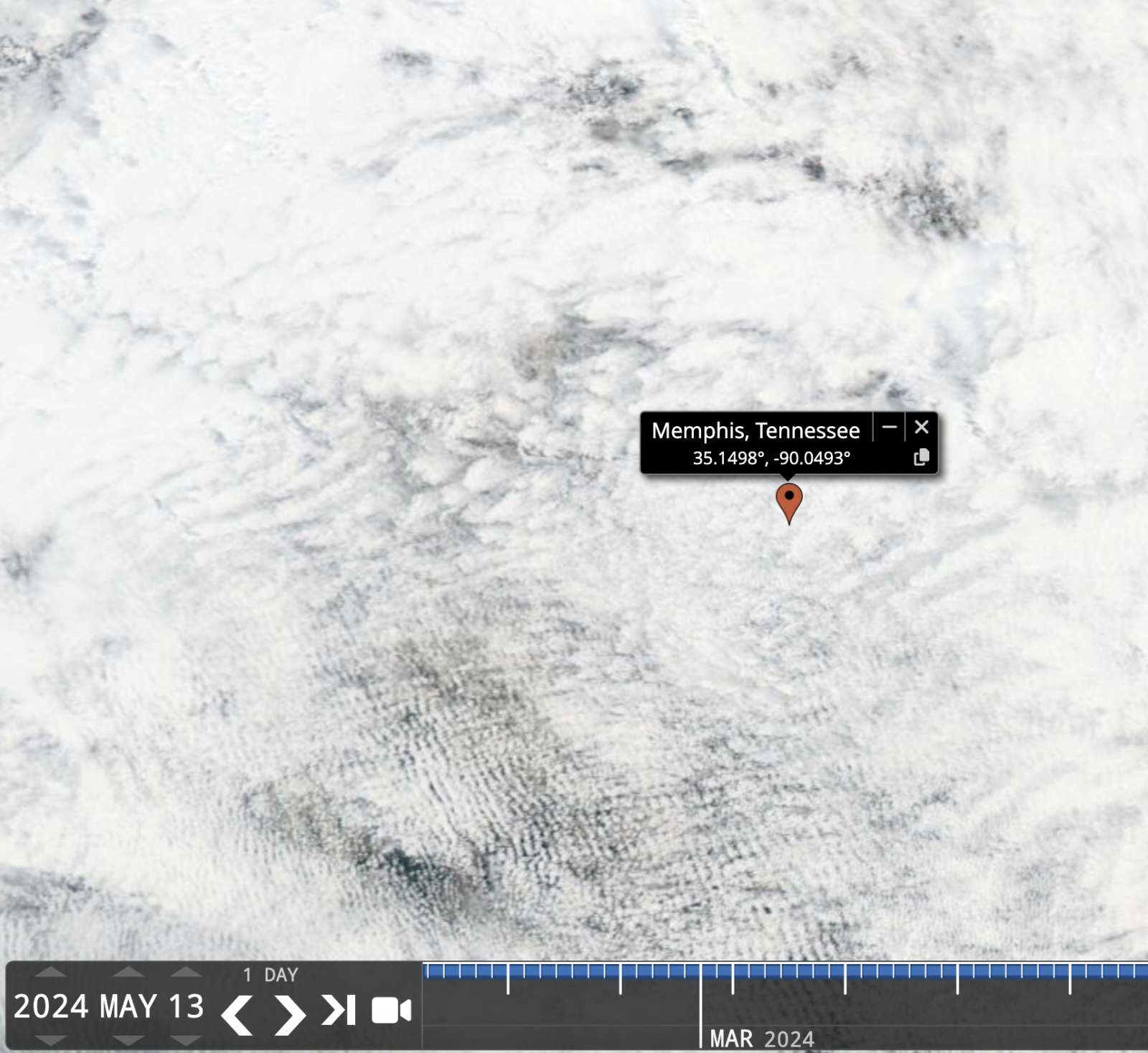
Task: Decrease the year with down arrow below 2024
Action: point(51,1039)
